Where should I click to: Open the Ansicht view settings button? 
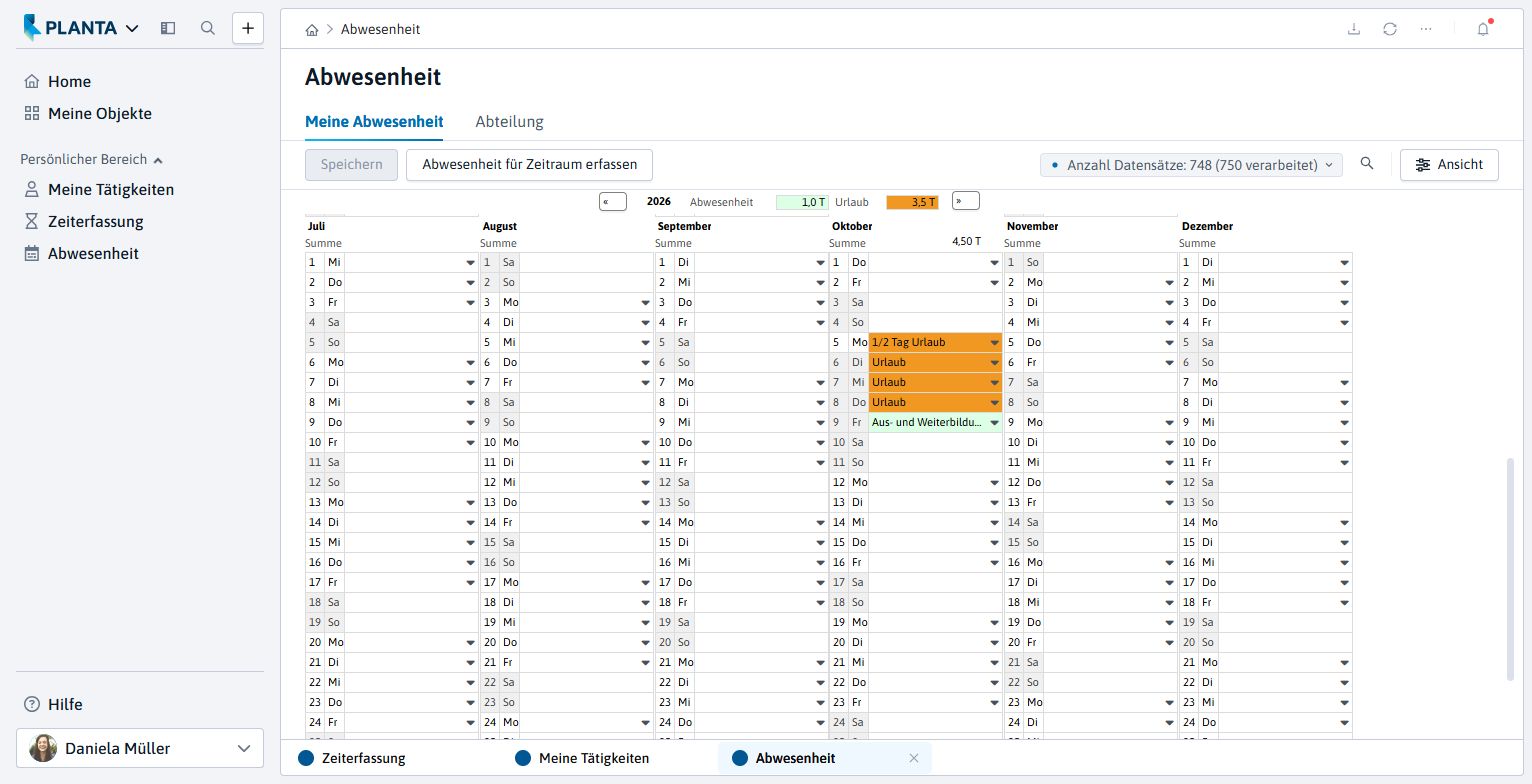[1449, 165]
